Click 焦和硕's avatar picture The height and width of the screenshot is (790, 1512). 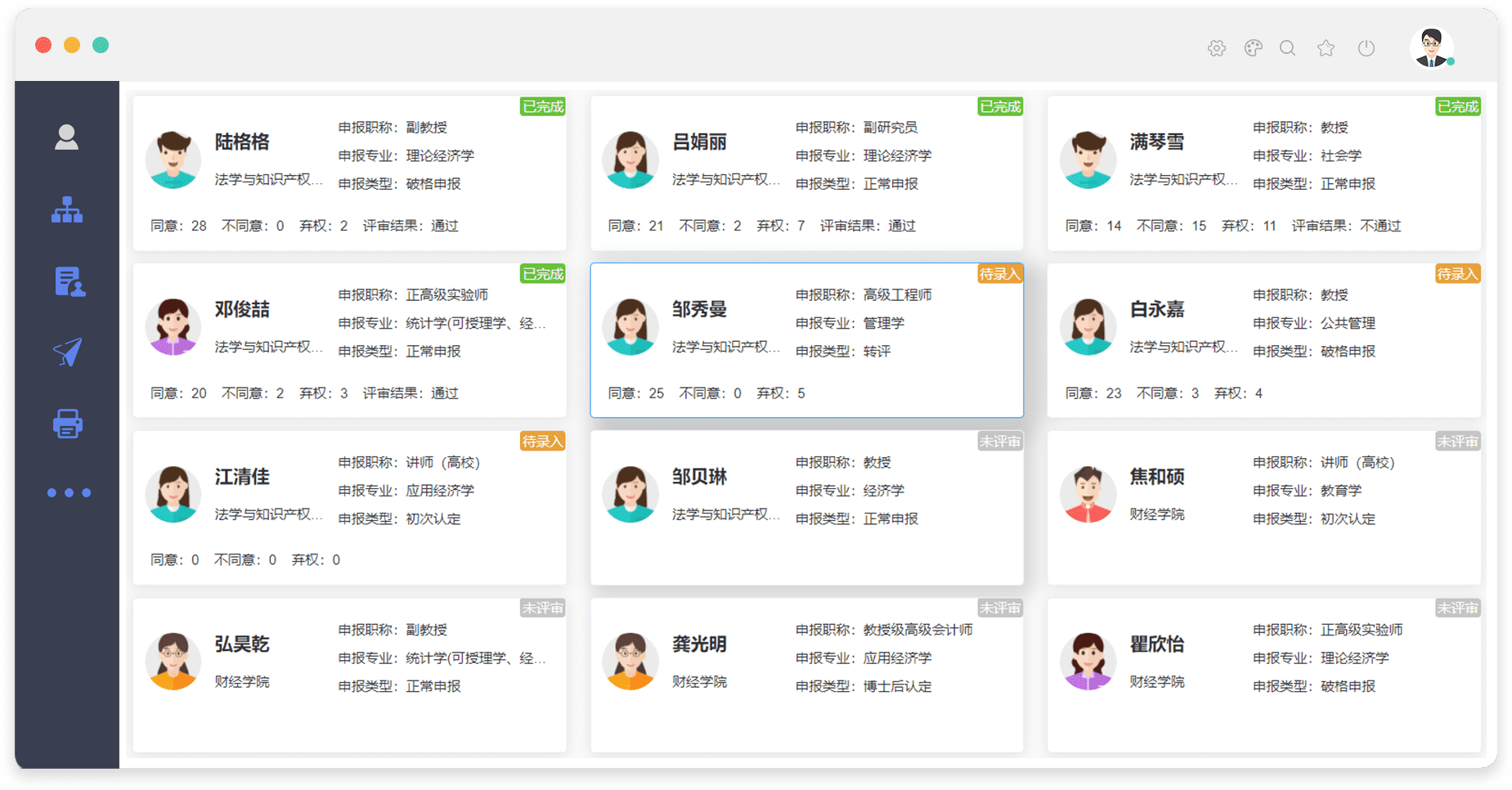pyautogui.click(x=1088, y=494)
